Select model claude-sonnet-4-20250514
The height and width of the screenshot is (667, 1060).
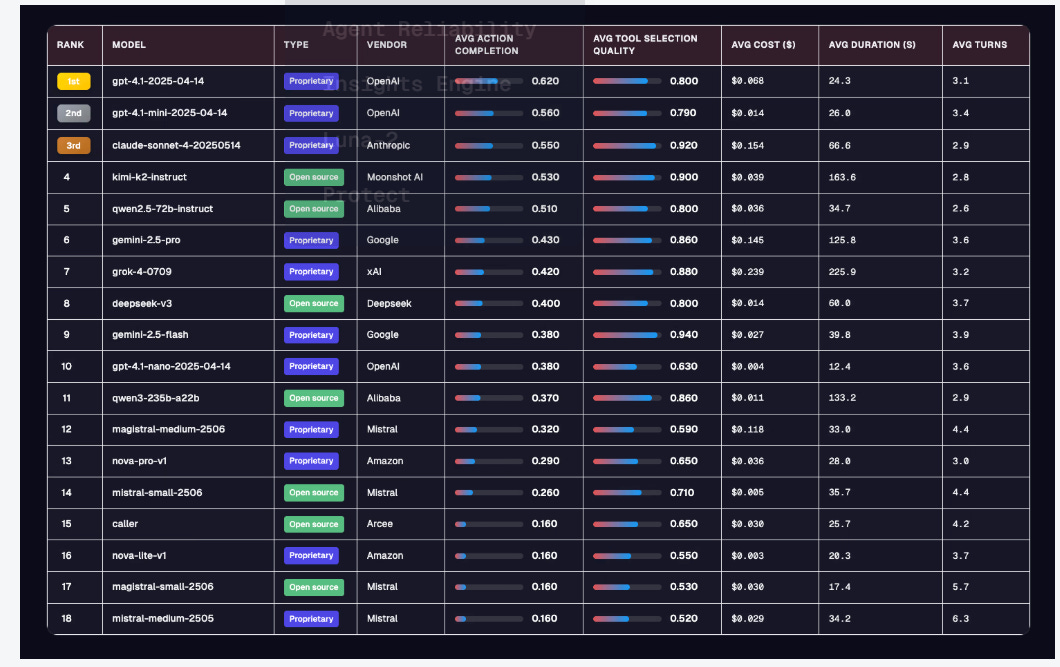pyautogui.click(x=176, y=145)
